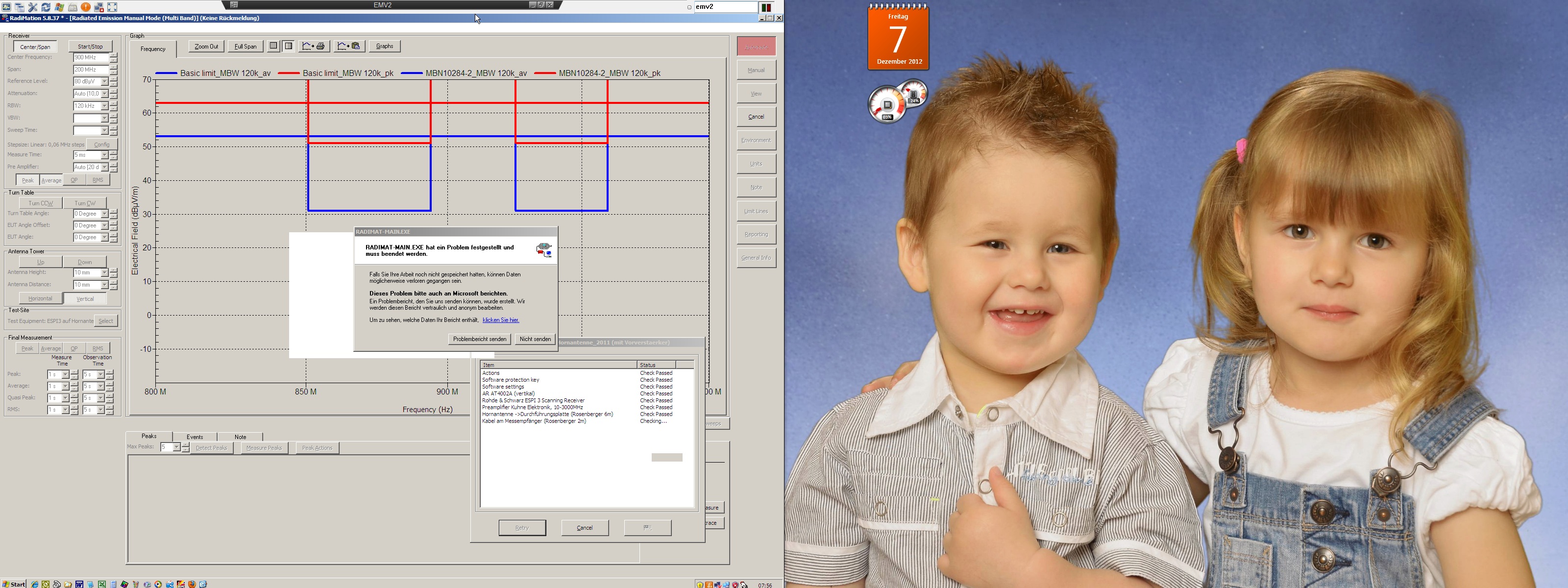1568x588 pixels.
Task: Click the Windows flag icon in the remote toolbar
Action: (59, 7)
